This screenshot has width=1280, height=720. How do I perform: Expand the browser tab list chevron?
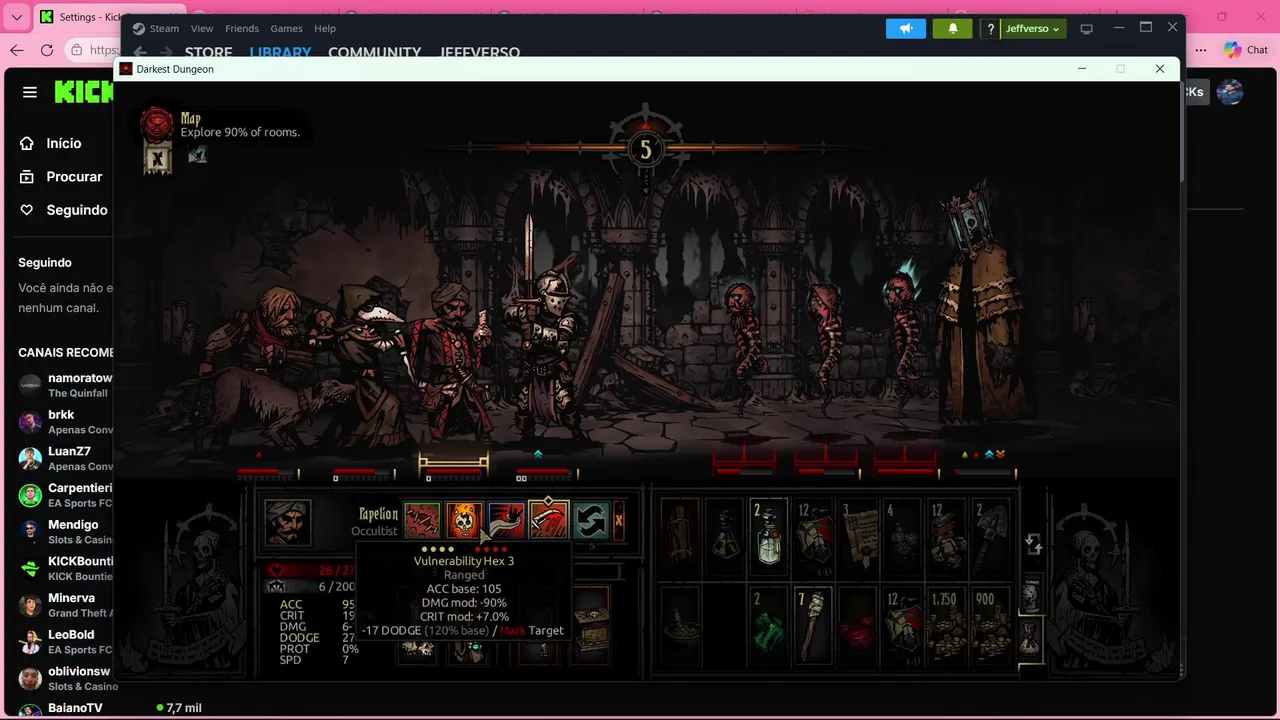[17, 17]
